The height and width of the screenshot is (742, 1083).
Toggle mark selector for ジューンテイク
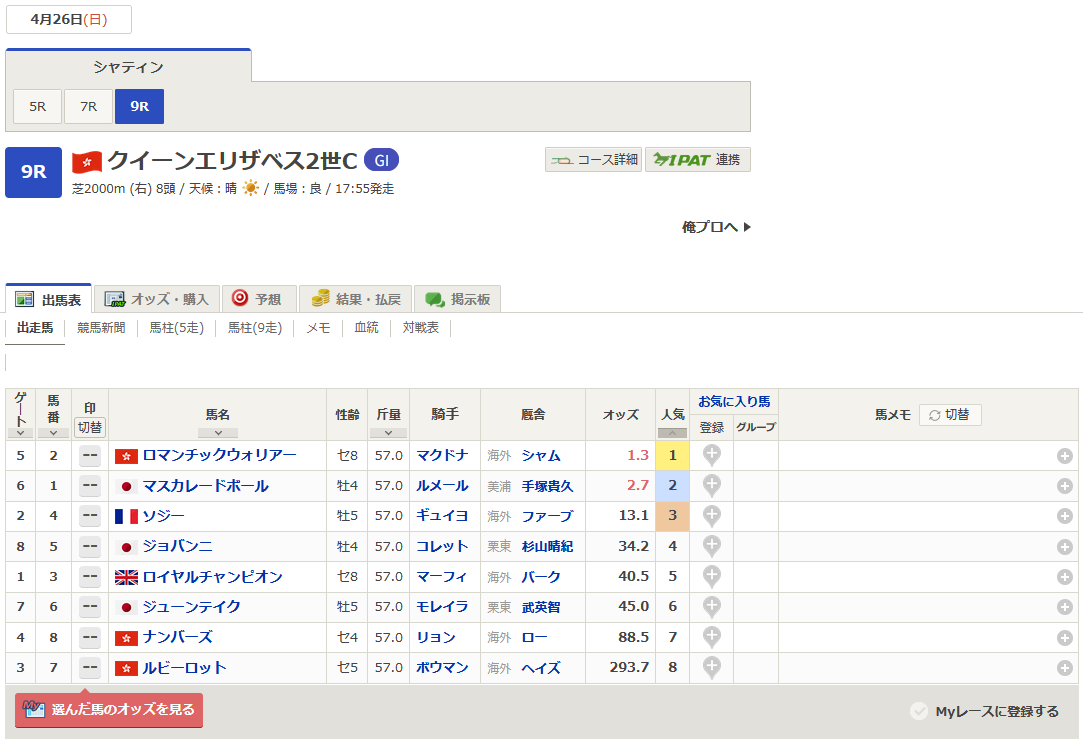[x=90, y=607]
